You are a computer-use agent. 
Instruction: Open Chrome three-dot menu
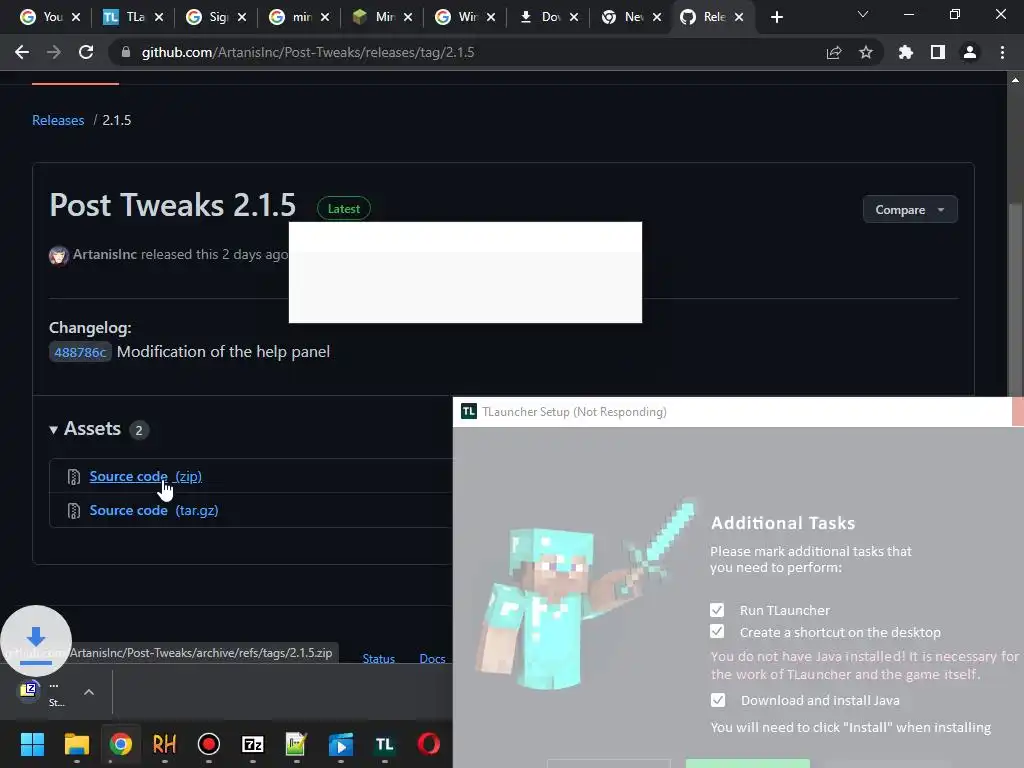[1002, 52]
